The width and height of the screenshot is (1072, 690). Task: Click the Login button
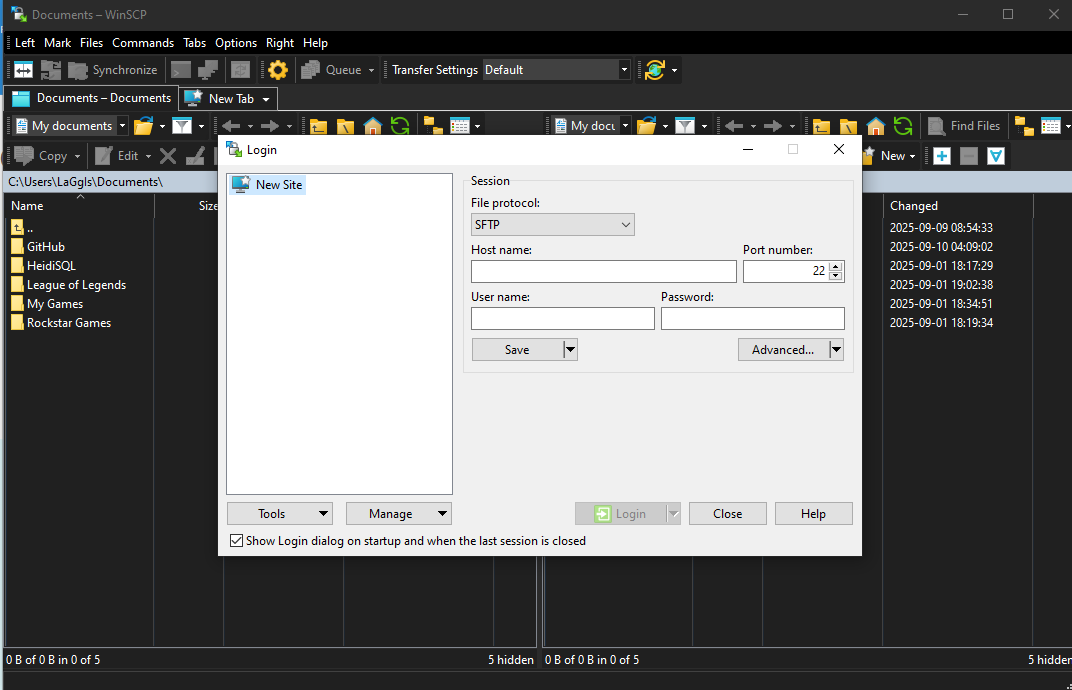click(x=621, y=514)
